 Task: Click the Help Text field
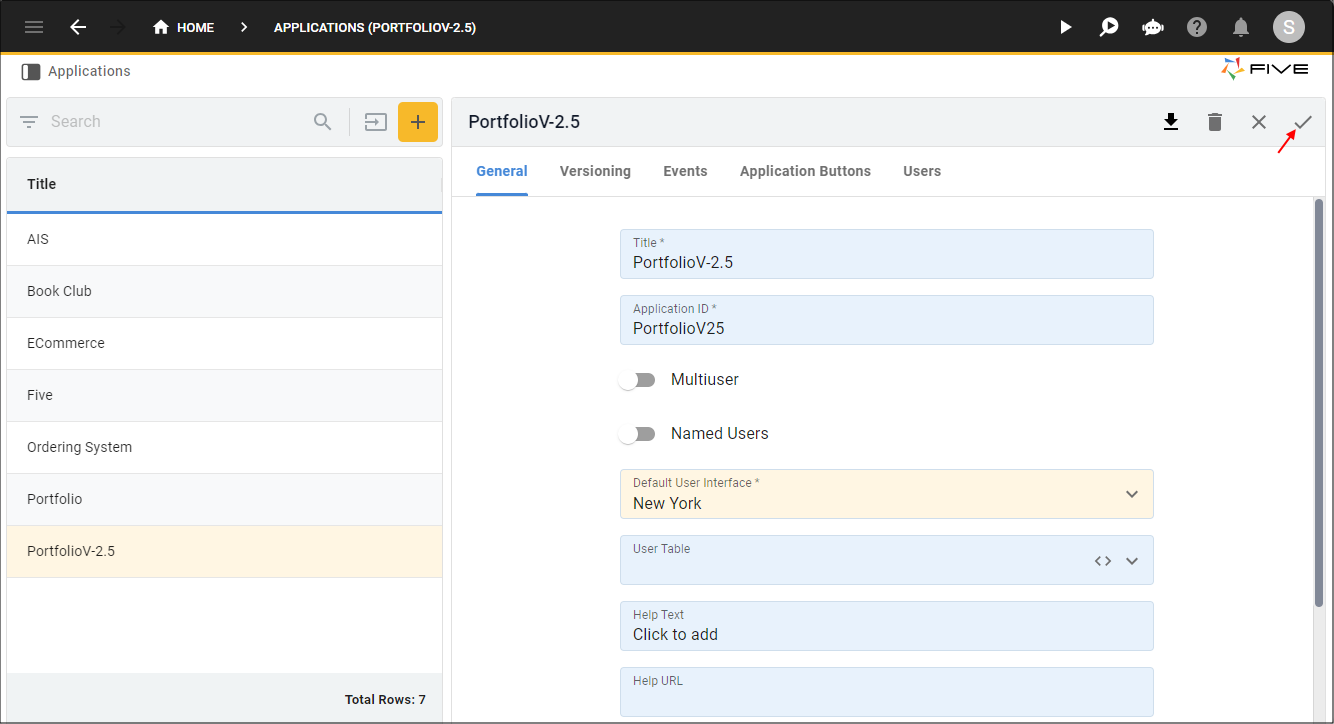coord(887,626)
